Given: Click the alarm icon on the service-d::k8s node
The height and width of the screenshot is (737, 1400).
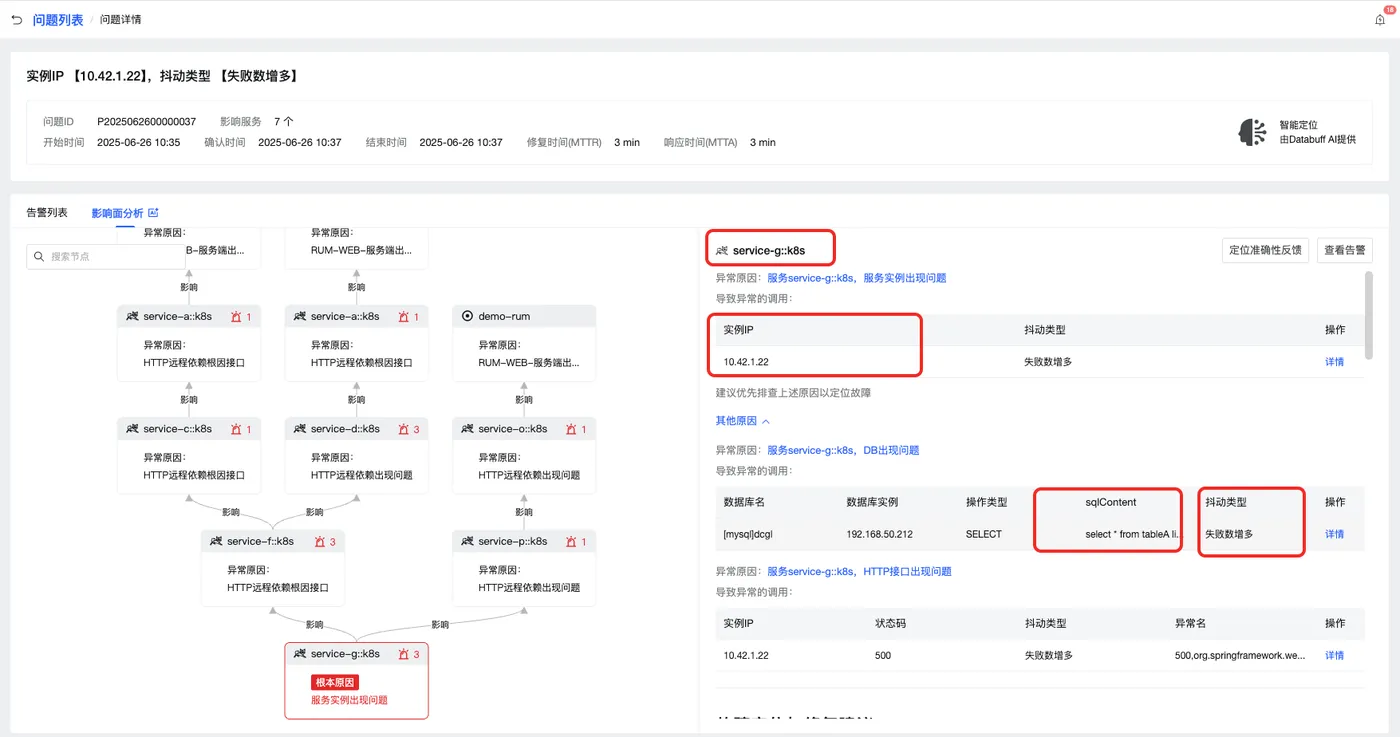Looking at the screenshot, I should coord(404,429).
